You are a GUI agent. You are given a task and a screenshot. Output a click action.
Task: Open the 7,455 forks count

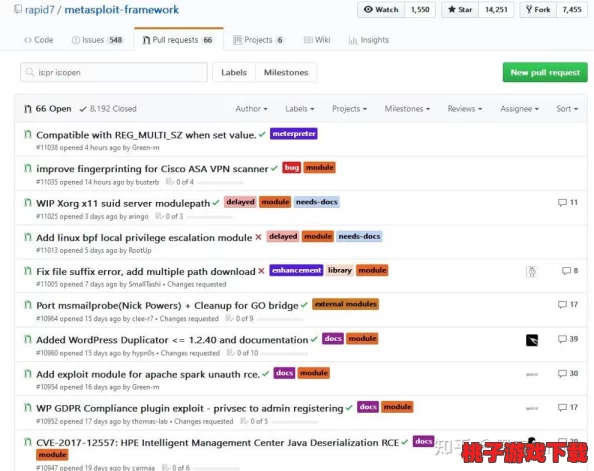coord(572,9)
